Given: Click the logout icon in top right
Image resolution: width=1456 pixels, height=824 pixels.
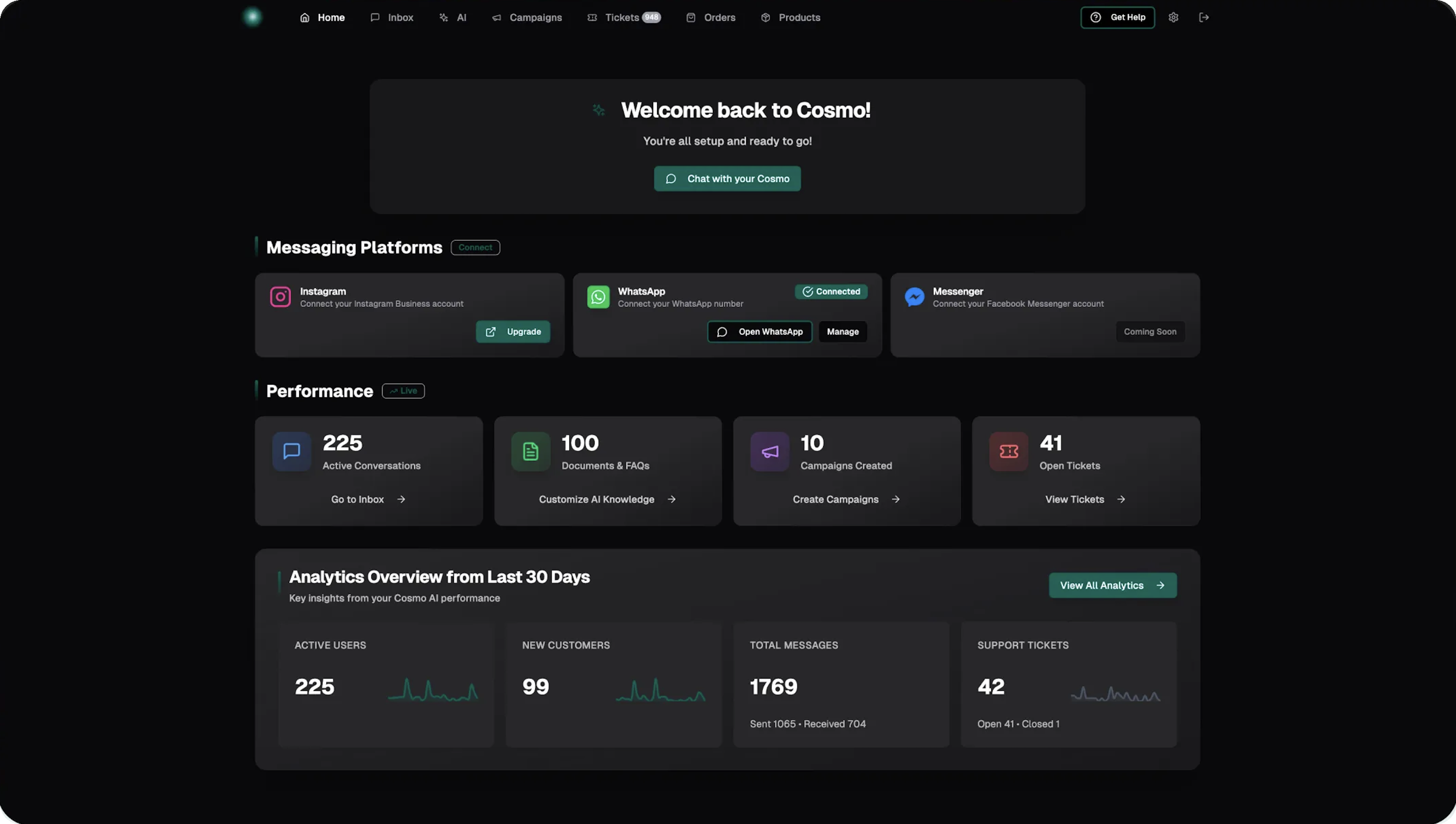Looking at the screenshot, I should [1204, 17].
